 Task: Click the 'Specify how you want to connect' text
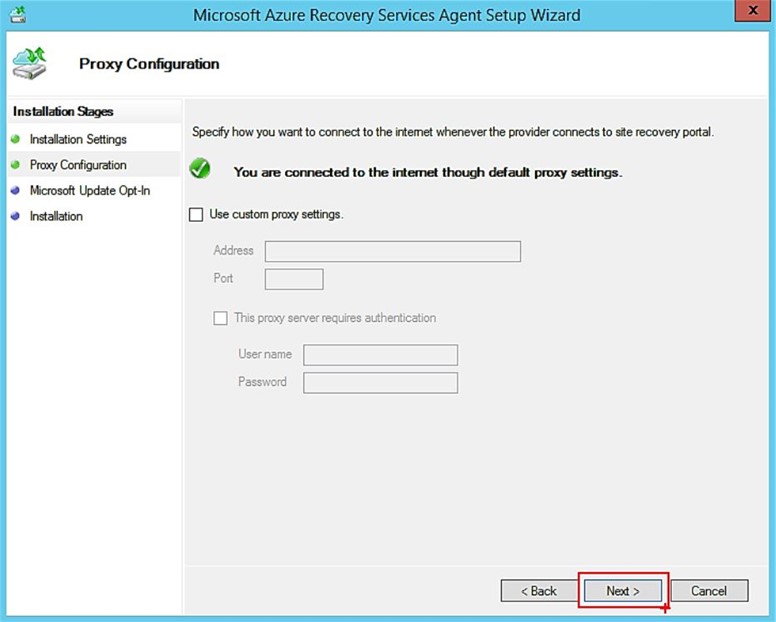[453, 132]
